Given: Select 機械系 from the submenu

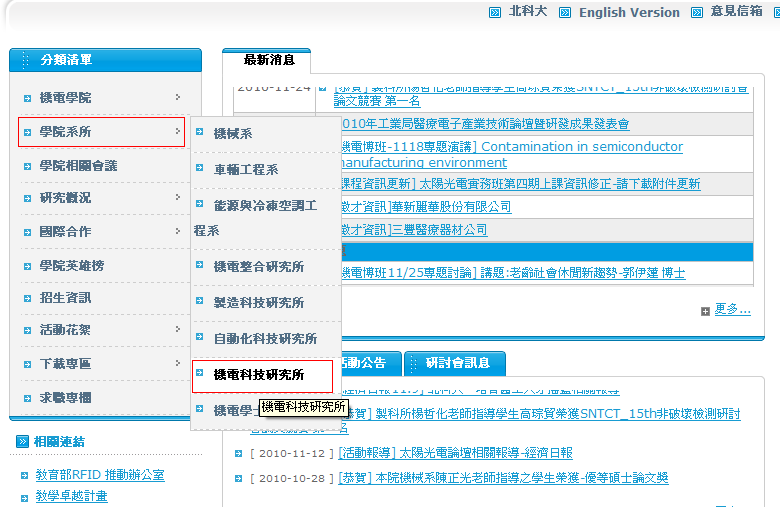Looking at the screenshot, I should click(x=232, y=133).
